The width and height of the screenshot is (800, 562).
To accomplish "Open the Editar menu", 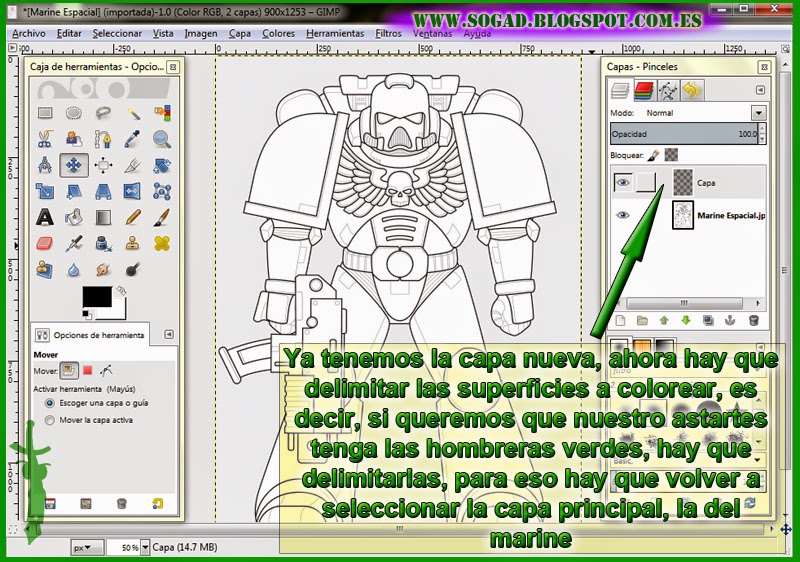I will pos(69,34).
